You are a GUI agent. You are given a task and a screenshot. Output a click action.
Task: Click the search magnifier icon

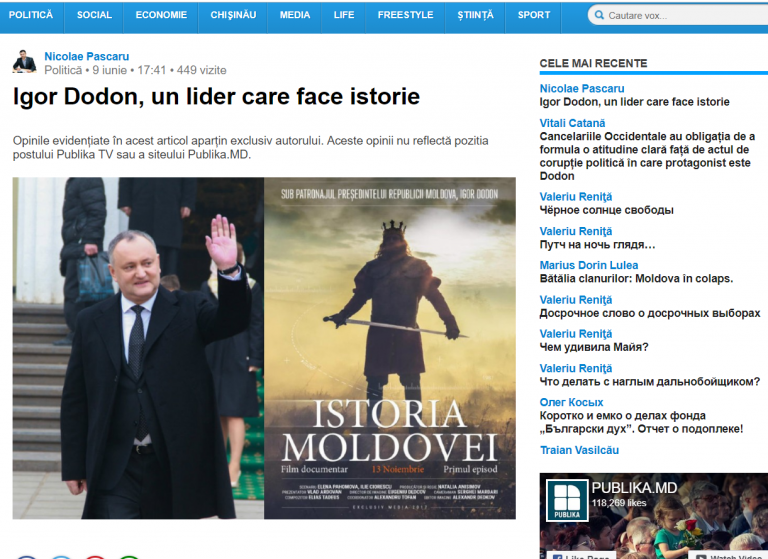click(x=599, y=15)
